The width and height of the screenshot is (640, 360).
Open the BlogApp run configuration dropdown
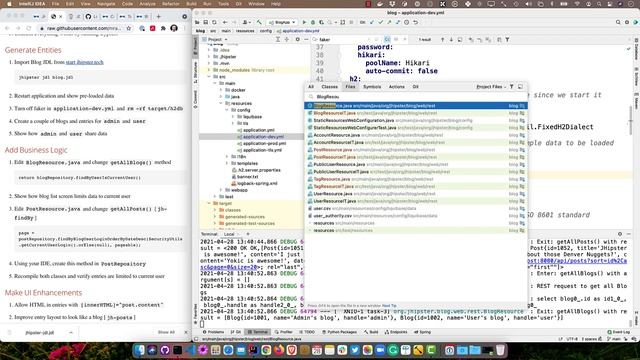tap(282, 22)
